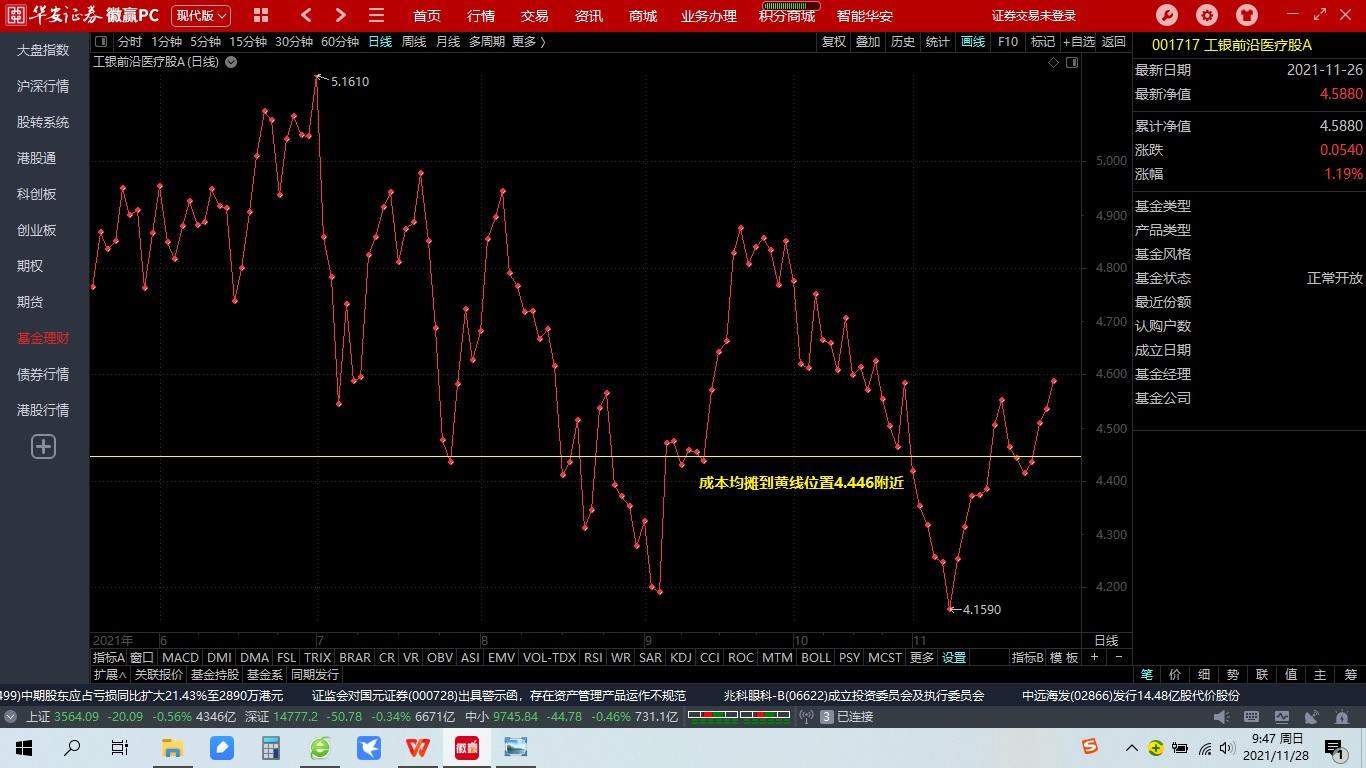Image resolution: width=1366 pixels, height=768 pixels.
Task: Select the 日线 daily period
Action: click(380, 42)
